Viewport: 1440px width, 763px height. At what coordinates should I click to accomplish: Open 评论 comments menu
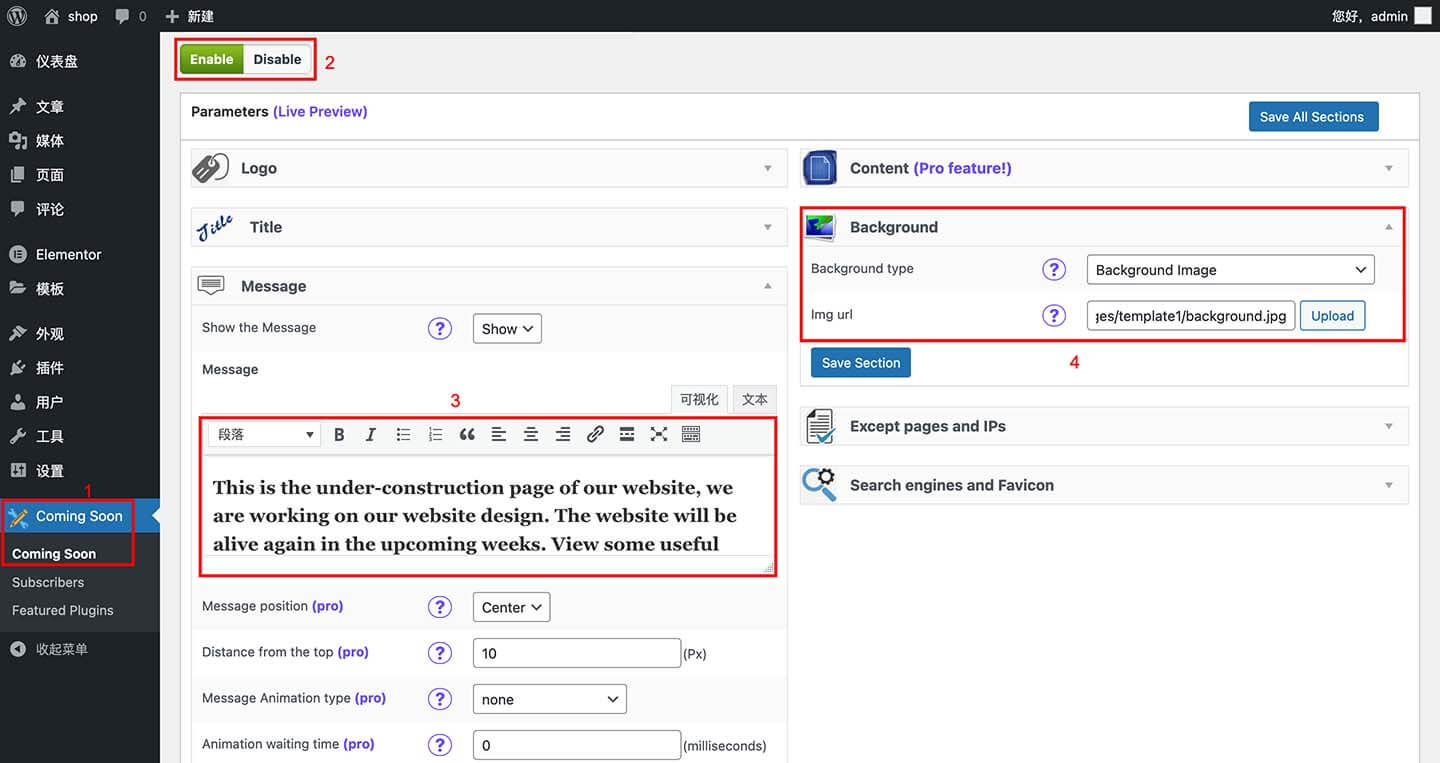pos(80,209)
